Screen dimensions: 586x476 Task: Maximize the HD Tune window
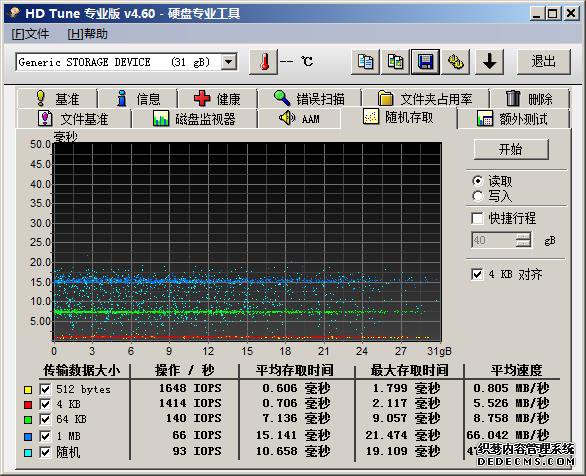tap(552, 13)
